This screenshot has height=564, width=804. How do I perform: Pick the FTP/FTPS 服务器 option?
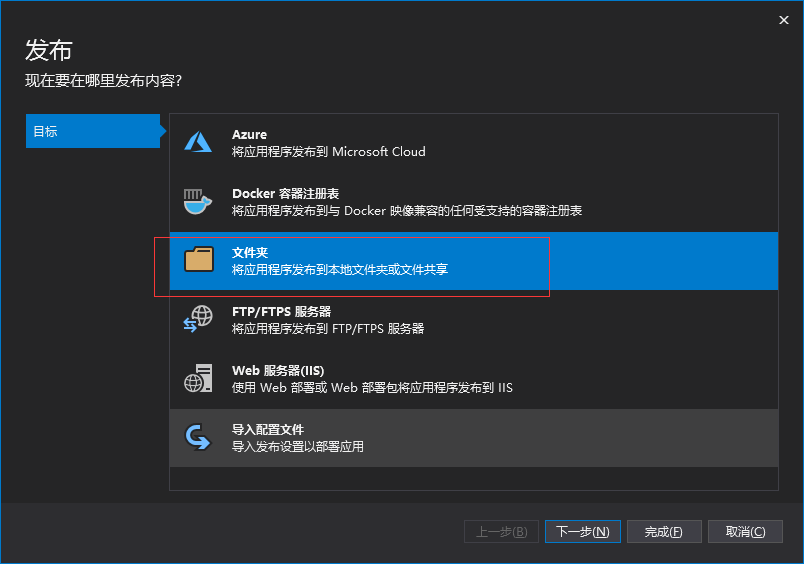[x=474, y=320]
